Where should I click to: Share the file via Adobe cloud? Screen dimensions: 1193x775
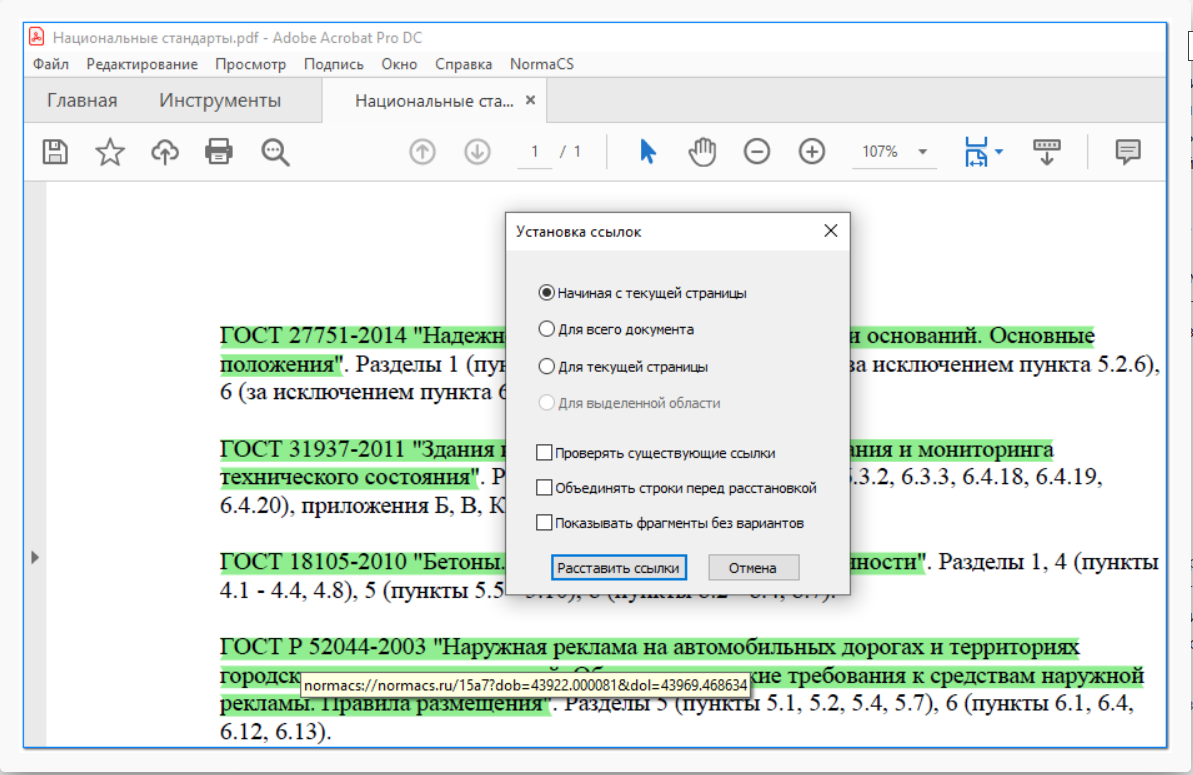click(164, 151)
